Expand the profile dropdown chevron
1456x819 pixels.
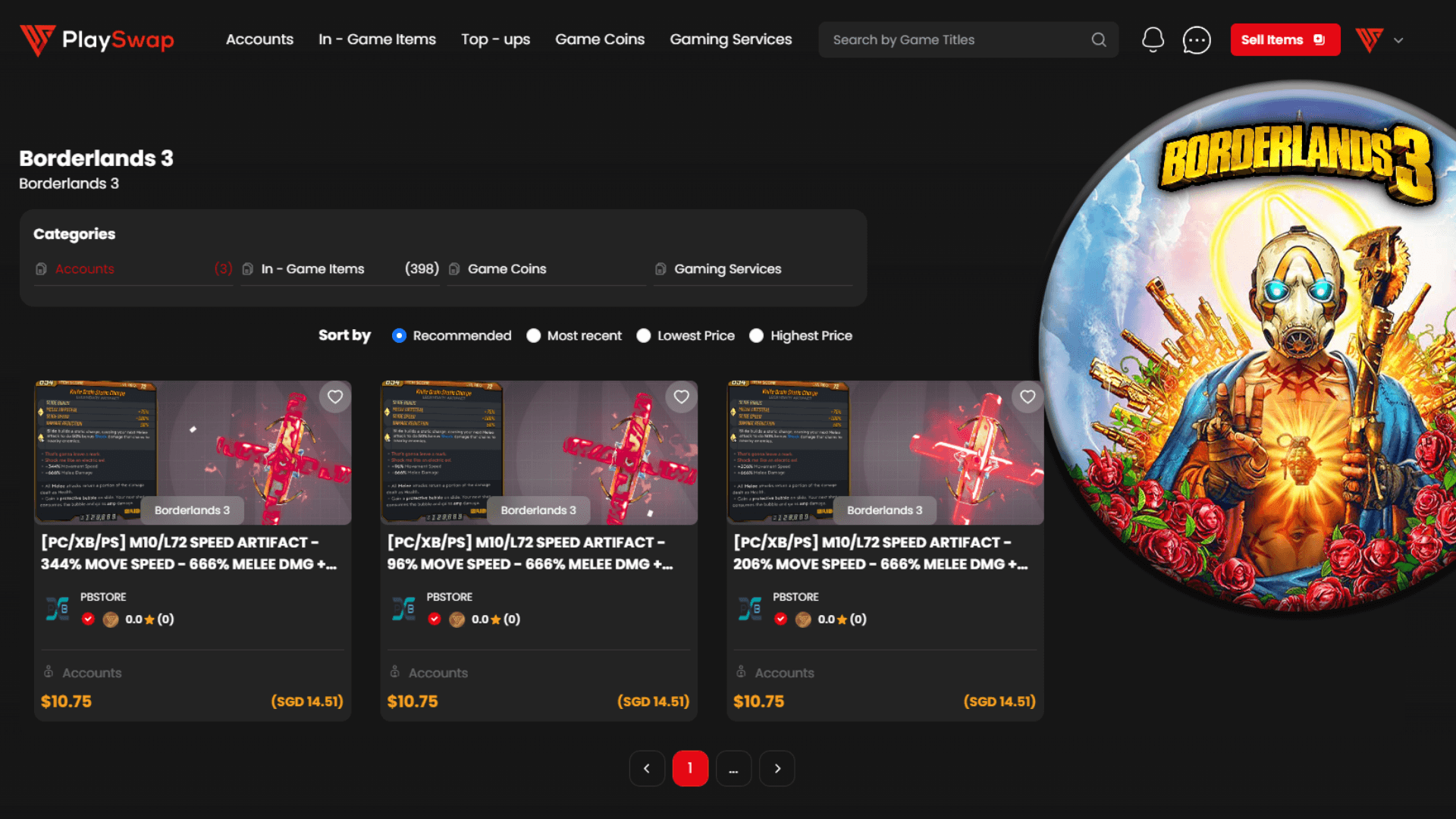pyautogui.click(x=1398, y=40)
